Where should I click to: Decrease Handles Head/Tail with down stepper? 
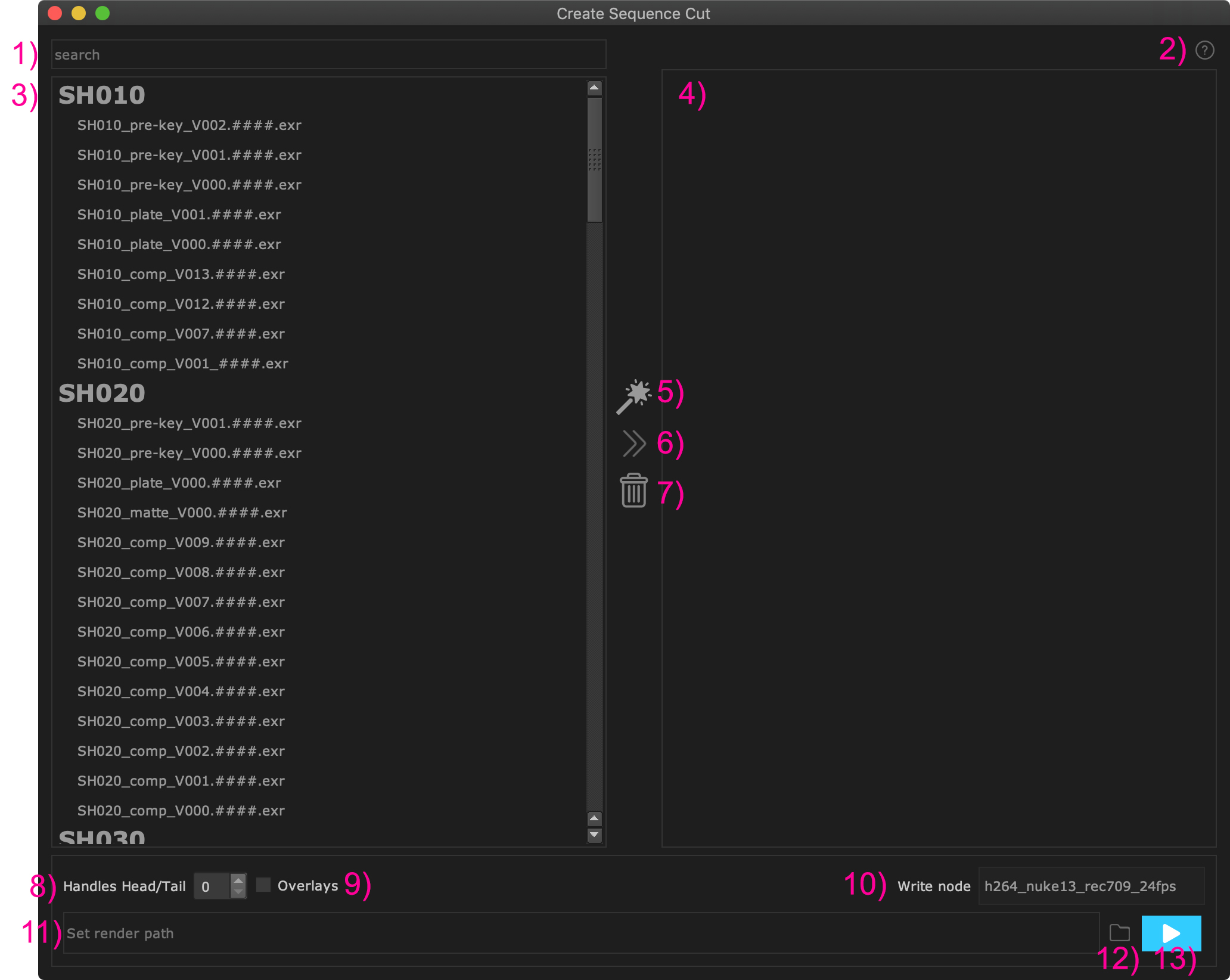click(238, 892)
